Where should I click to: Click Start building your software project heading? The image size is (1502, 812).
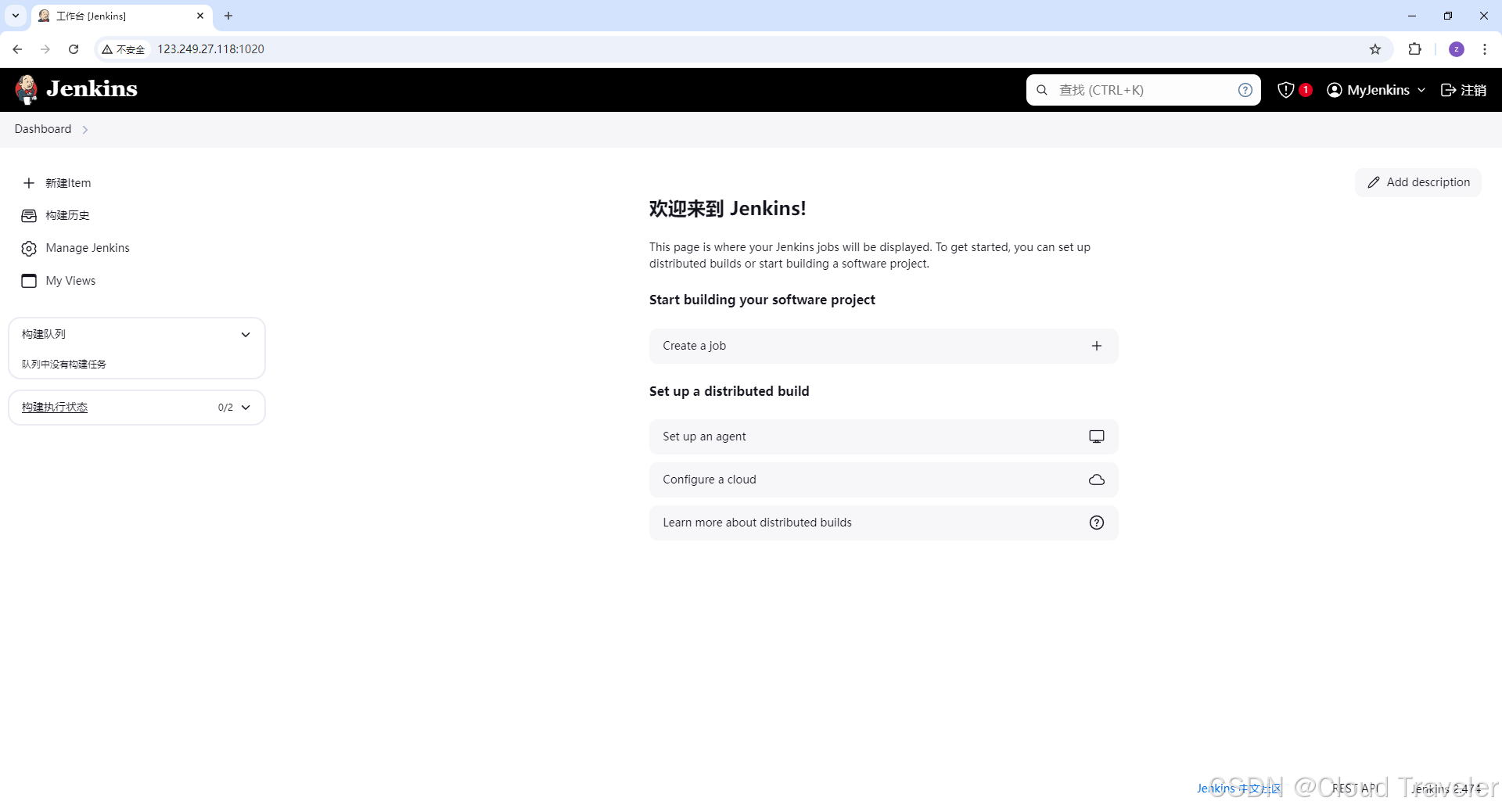(x=762, y=300)
